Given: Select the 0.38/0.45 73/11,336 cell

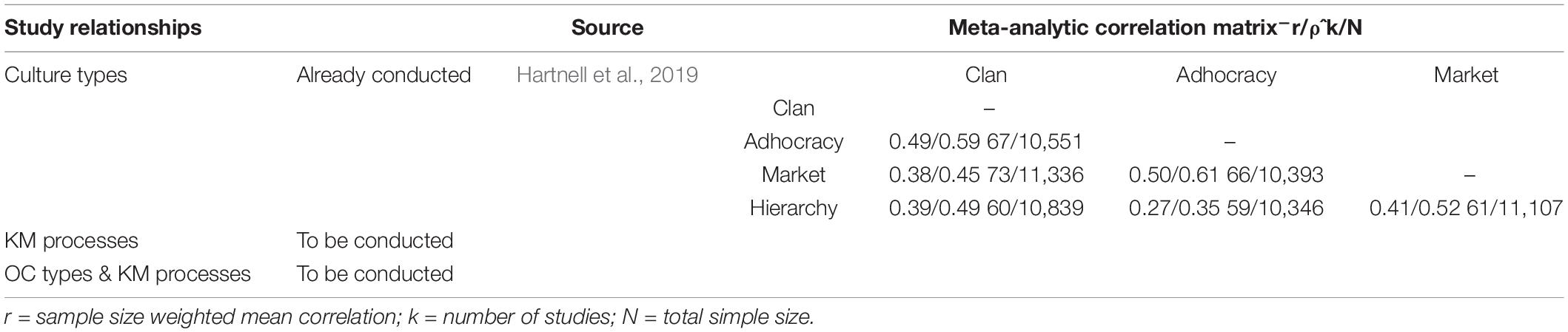Looking at the screenshot, I should (x=986, y=175).
